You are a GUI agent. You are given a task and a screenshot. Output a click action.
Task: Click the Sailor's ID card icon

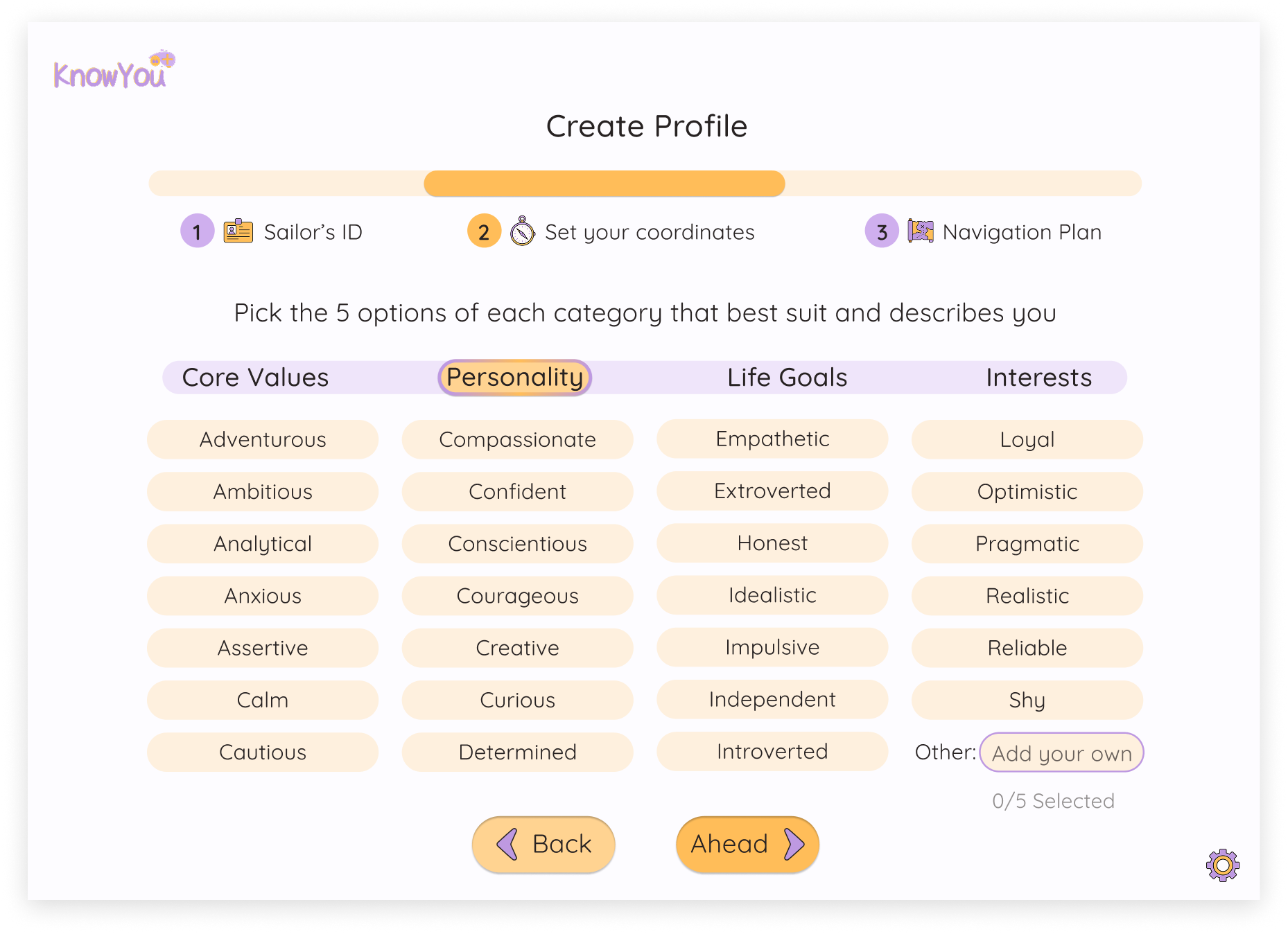(x=238, y=231)
